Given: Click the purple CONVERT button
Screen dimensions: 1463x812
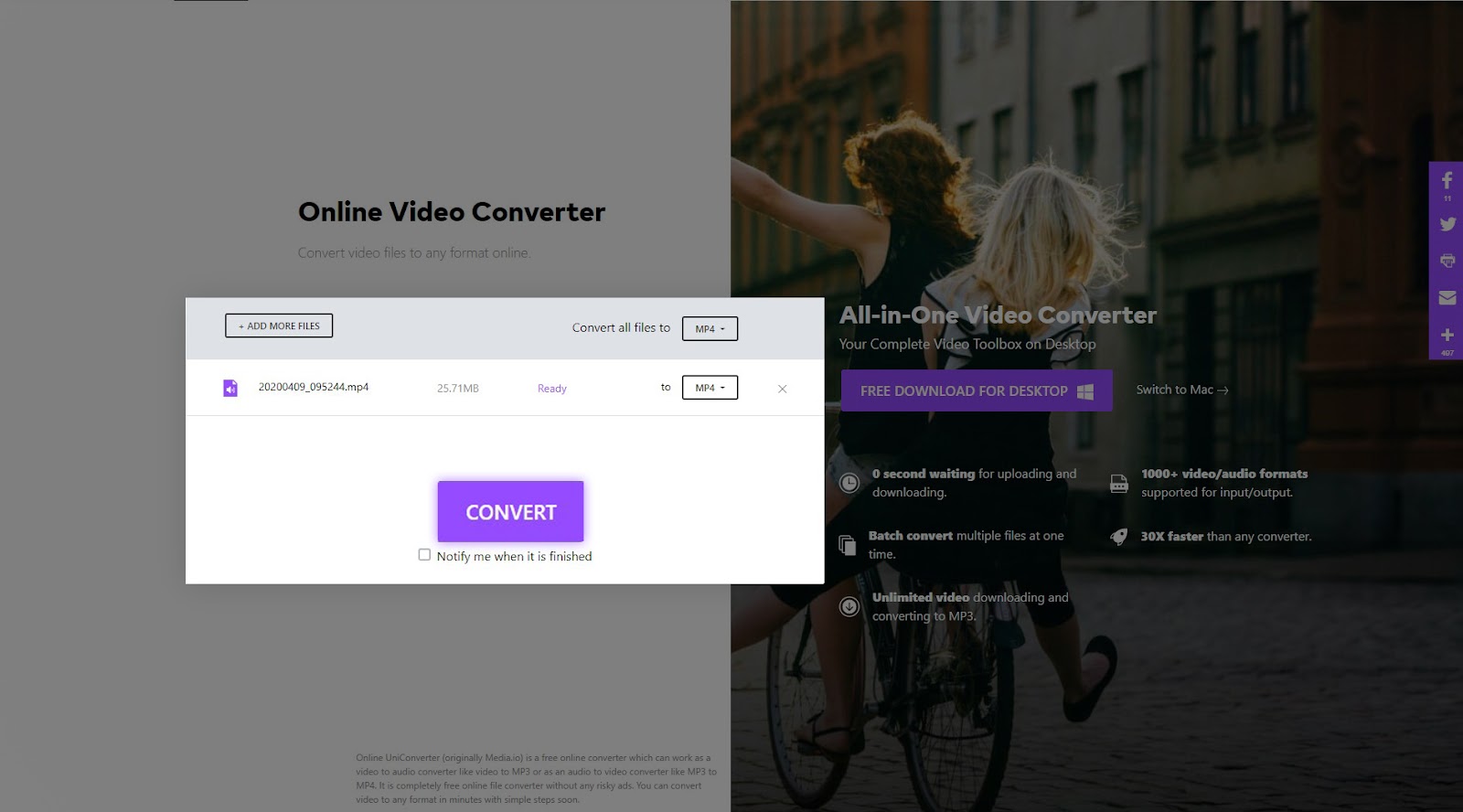Looking at the screenshot, I should (x=510, y=511).
